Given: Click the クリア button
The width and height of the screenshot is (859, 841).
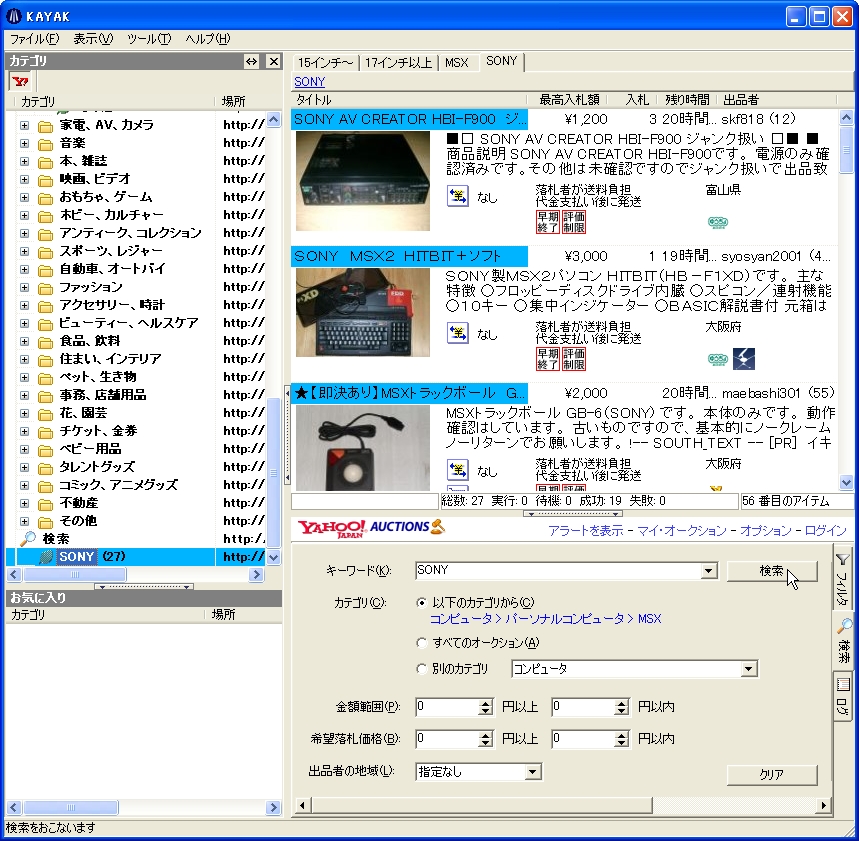Looking at the screenshot, I should point(772,775).
